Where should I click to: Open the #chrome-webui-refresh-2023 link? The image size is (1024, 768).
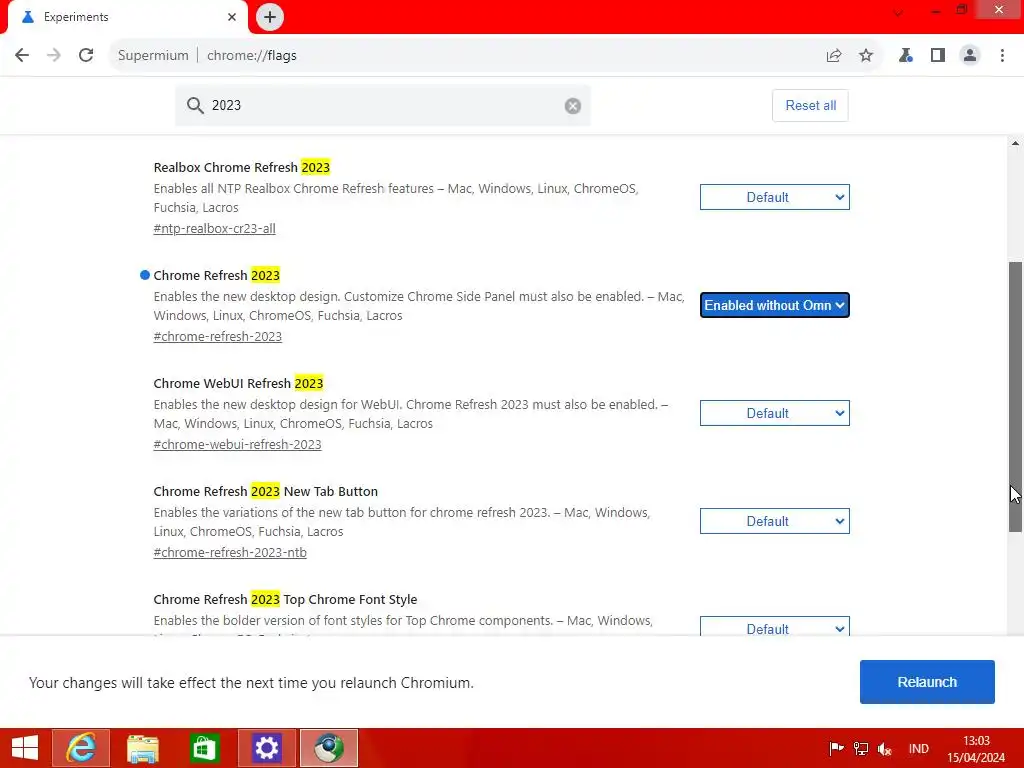(237, 445)
